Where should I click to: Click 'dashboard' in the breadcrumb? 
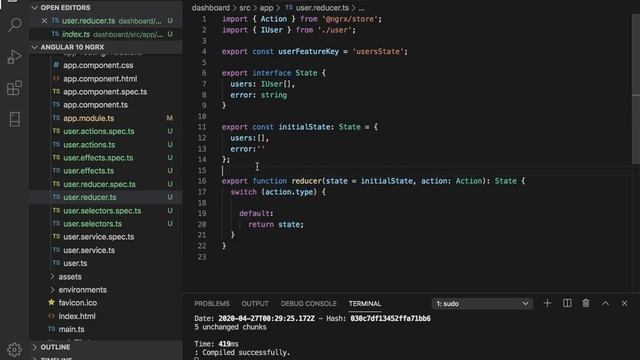point(211,8)
